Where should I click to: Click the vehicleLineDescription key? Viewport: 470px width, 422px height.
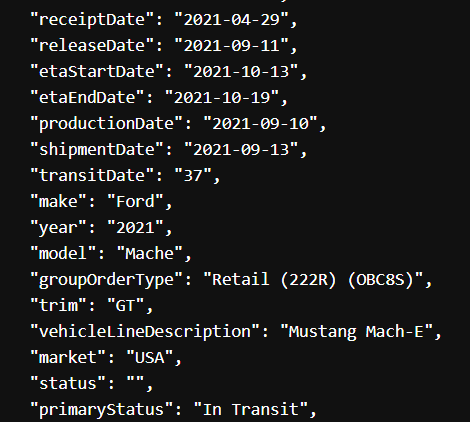tap(149, 333)
